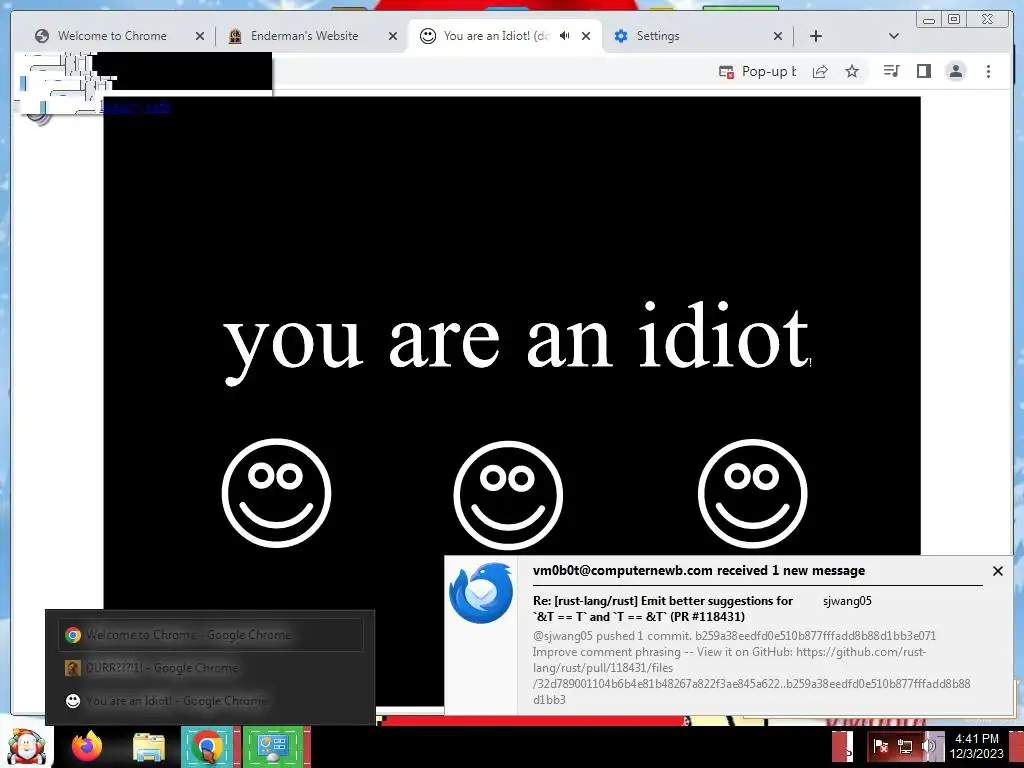Click the right smiley face on page
1024x768 pixels.
tap(752, 493)
